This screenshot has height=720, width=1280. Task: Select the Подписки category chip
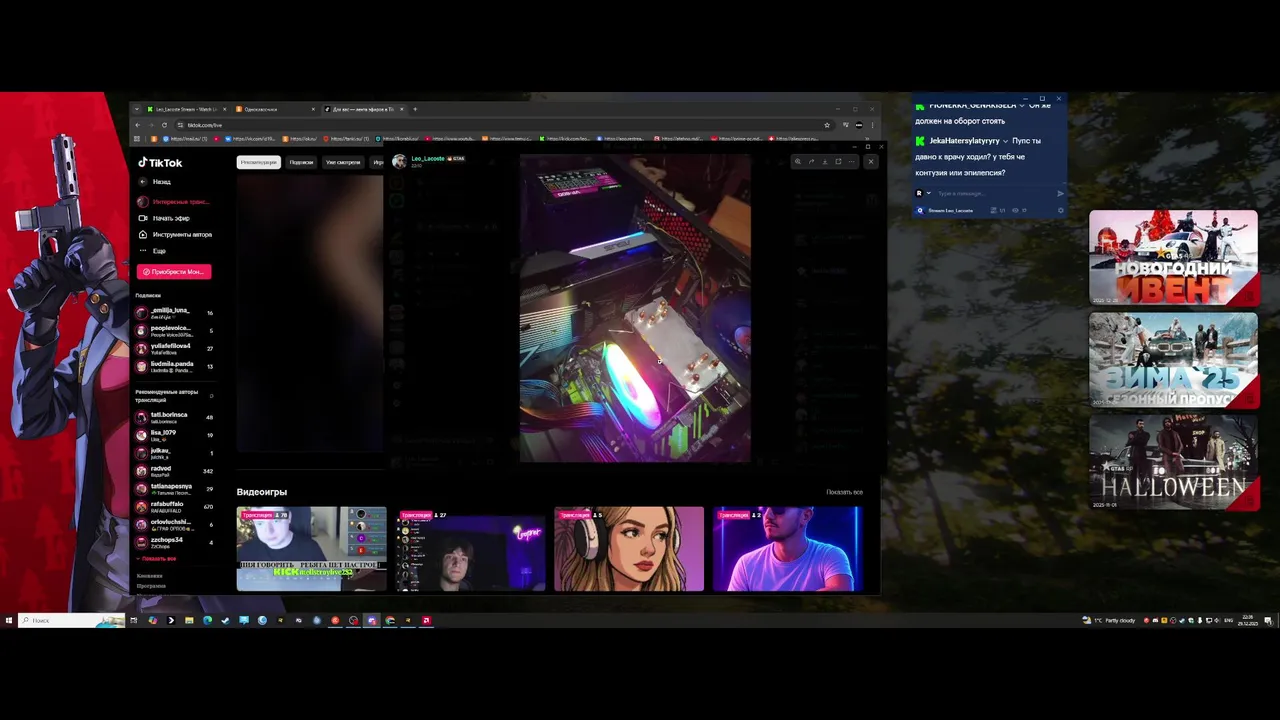[301, 162]
